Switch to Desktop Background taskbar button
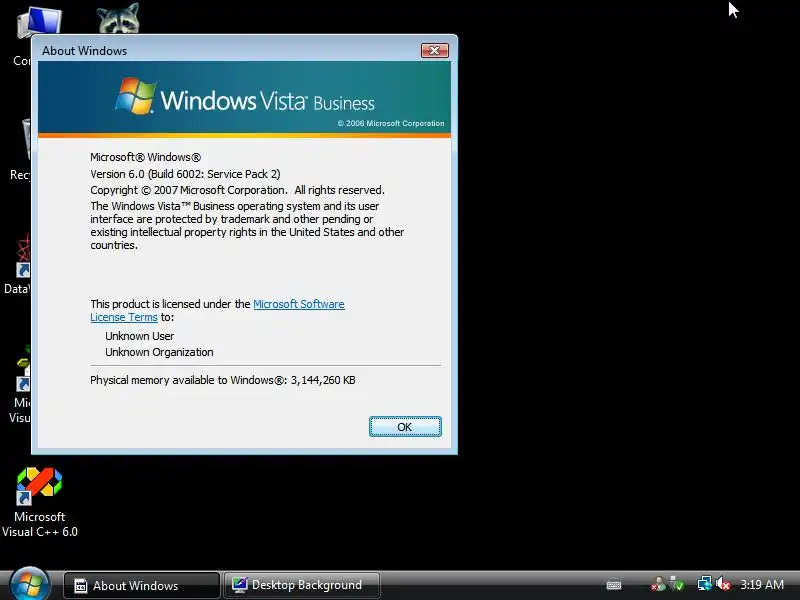 303,585
